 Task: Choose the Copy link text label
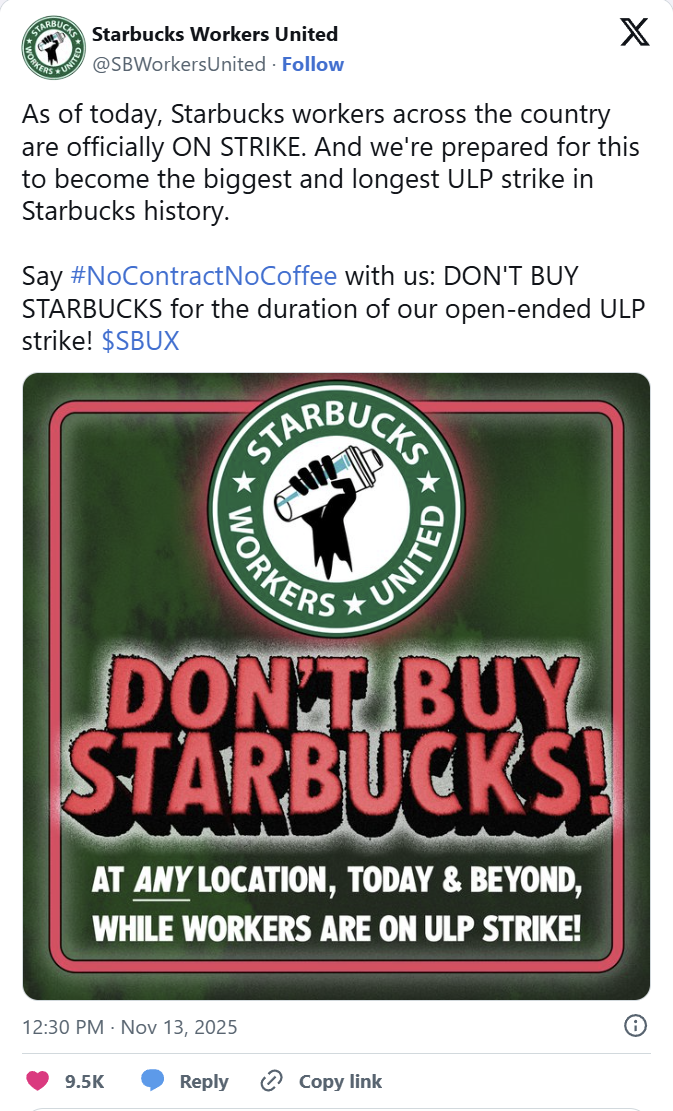coord(340,1081)
